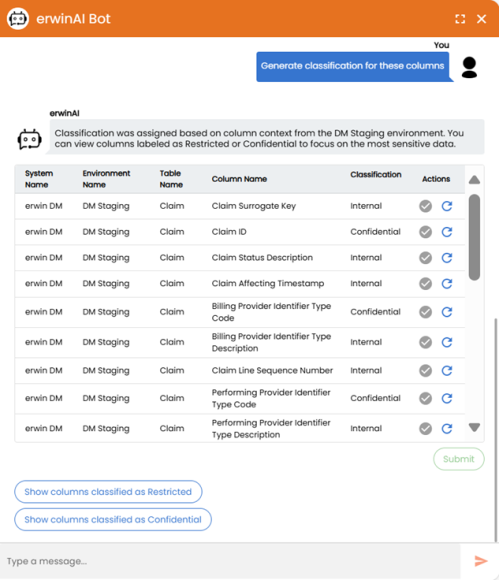Show columns classified as Confidential
Viewport: 499px width, 580px height.
click(113, 519)
